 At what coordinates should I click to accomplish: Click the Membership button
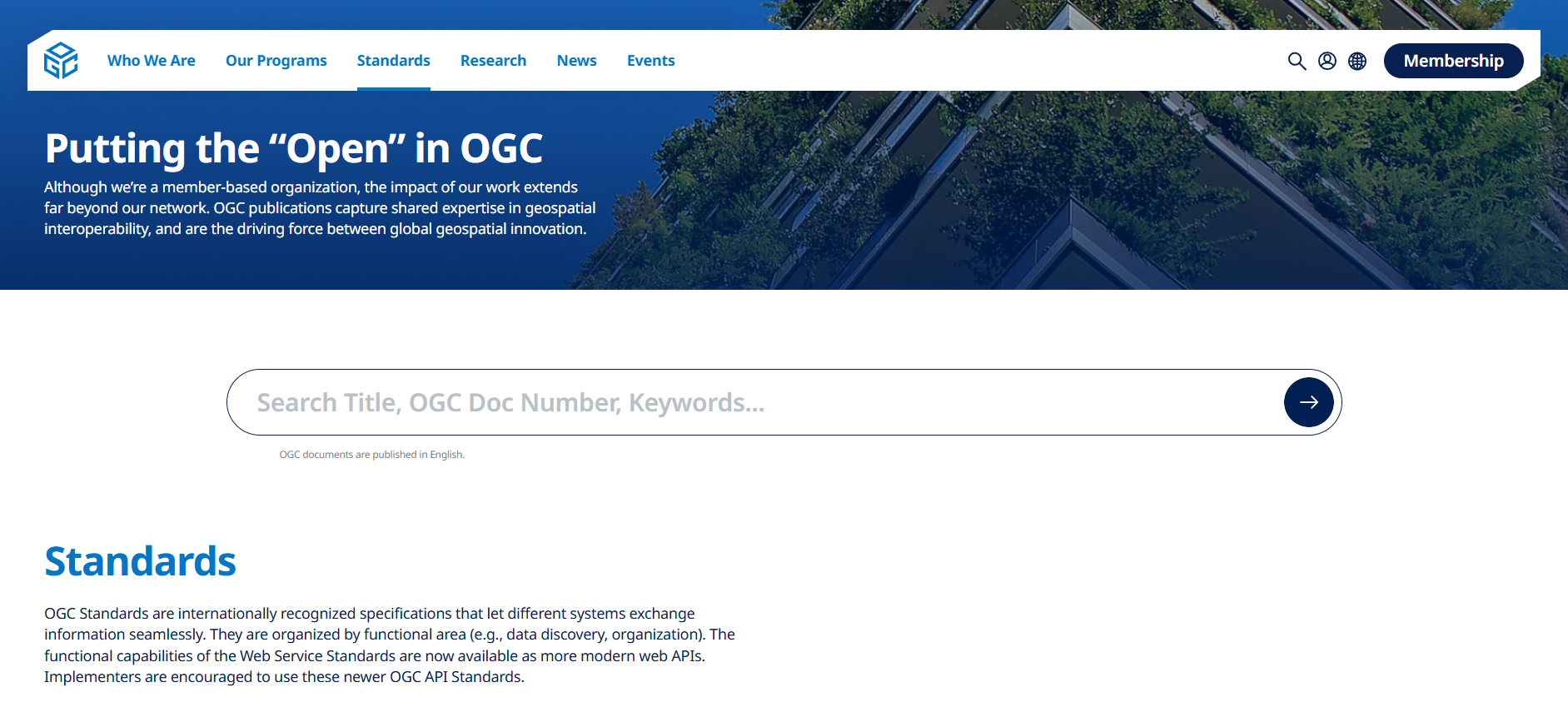coord(1454,61)
